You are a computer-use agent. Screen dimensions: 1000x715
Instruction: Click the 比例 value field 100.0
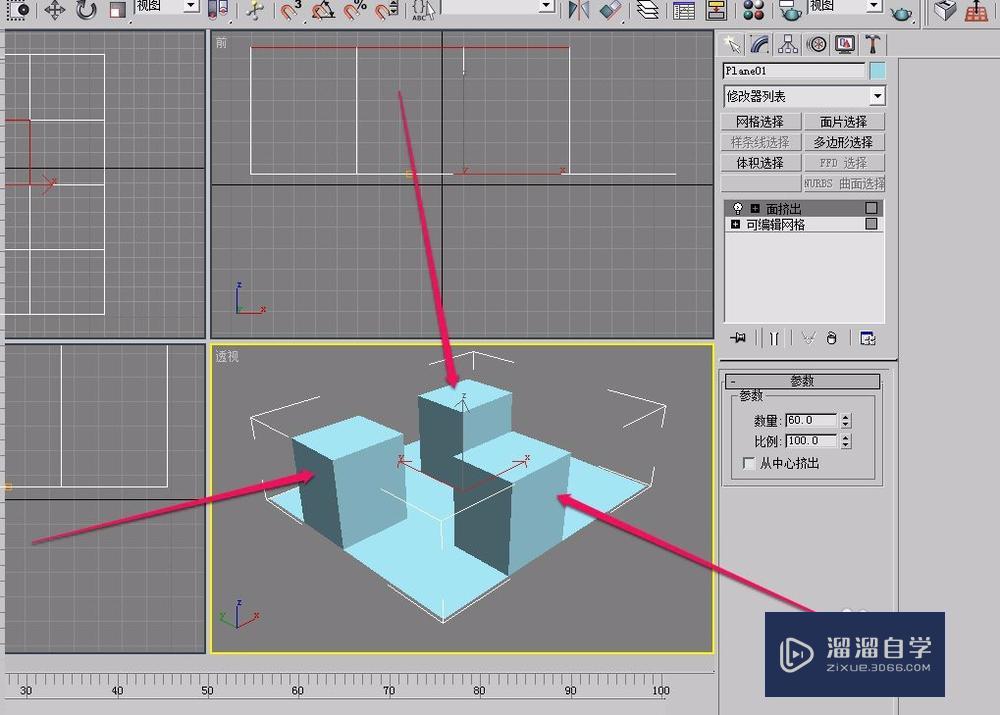811,441
